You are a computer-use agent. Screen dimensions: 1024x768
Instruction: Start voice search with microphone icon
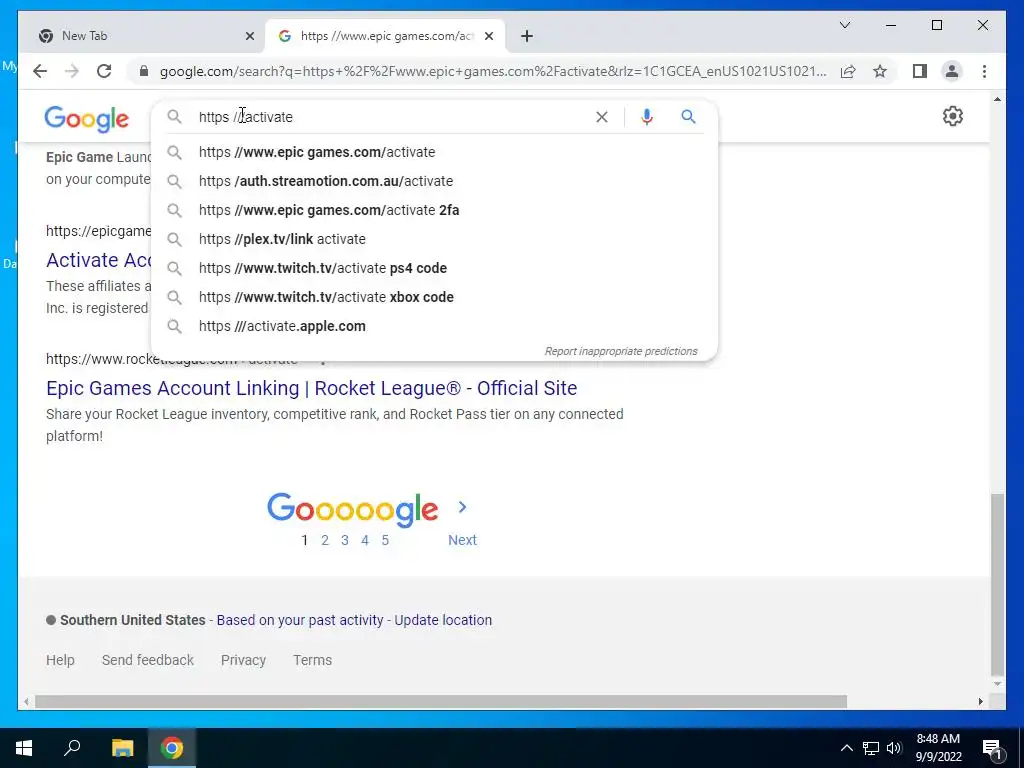click(647, 117)
